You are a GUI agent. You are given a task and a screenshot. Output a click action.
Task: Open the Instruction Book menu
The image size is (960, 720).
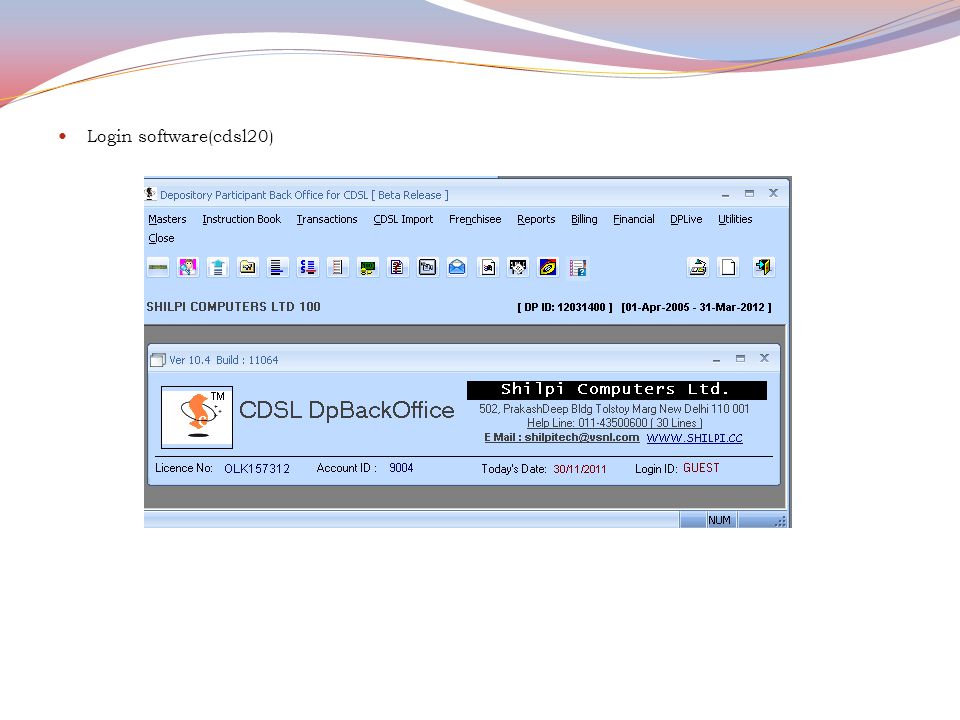point(241,219)
